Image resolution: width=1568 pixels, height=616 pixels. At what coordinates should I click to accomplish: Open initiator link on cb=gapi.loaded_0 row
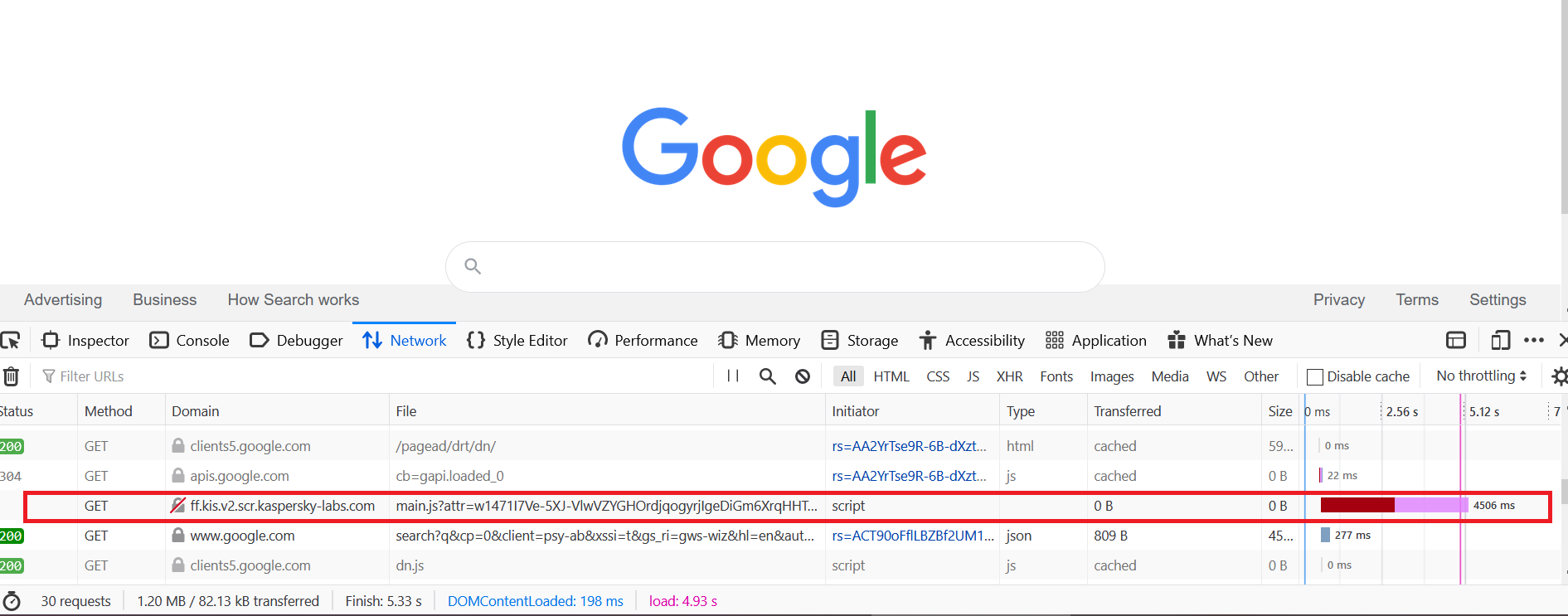pos(910,476)
